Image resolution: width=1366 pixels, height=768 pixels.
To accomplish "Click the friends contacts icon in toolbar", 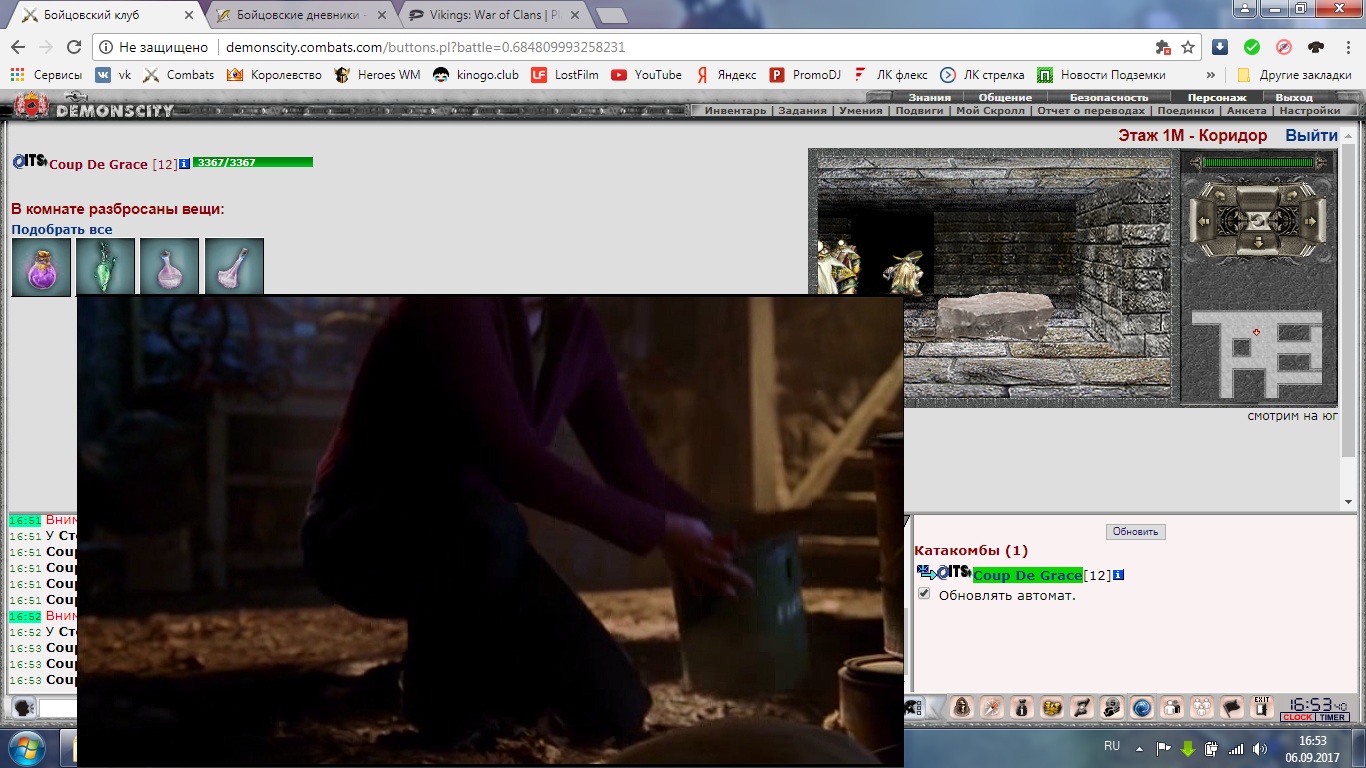I will click(1172, 707).
